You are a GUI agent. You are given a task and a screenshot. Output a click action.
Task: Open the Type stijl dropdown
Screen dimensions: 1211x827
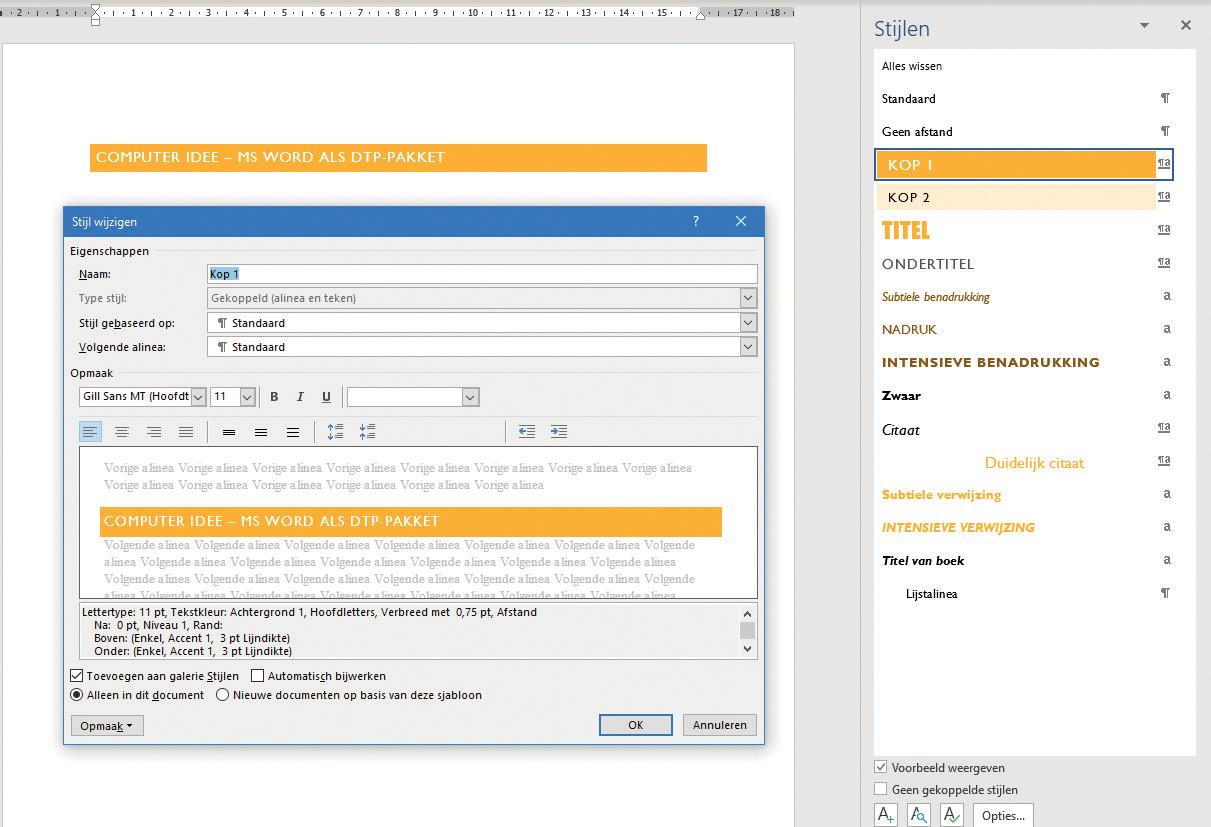coord(748,298)
